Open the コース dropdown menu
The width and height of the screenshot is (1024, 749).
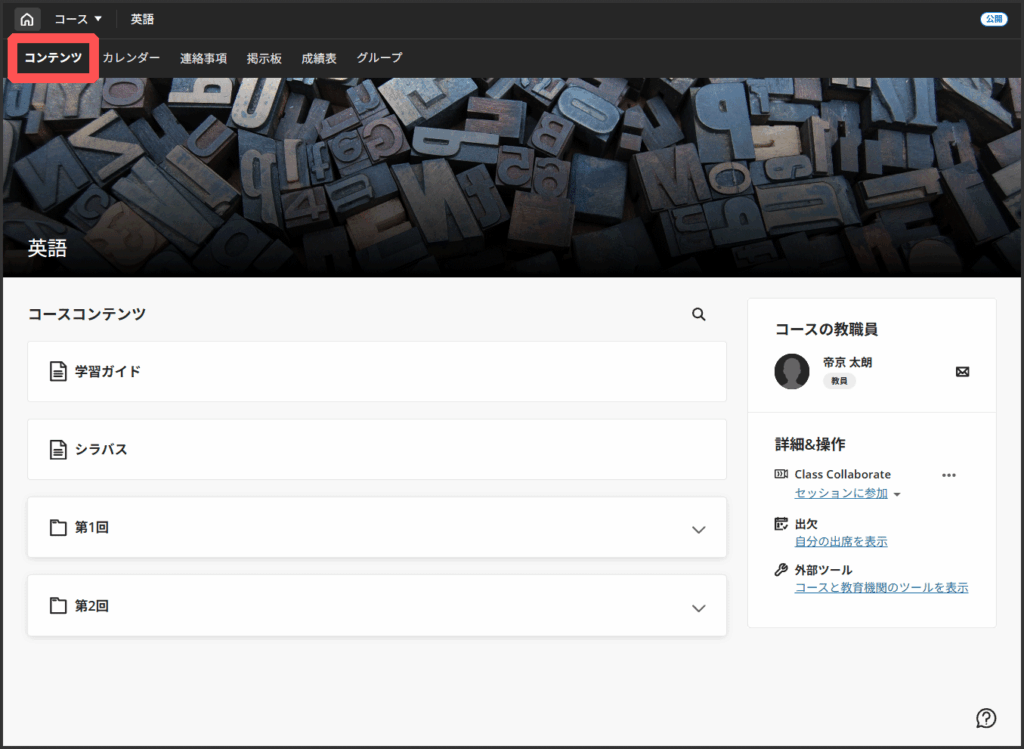click(x=78, y=19)
